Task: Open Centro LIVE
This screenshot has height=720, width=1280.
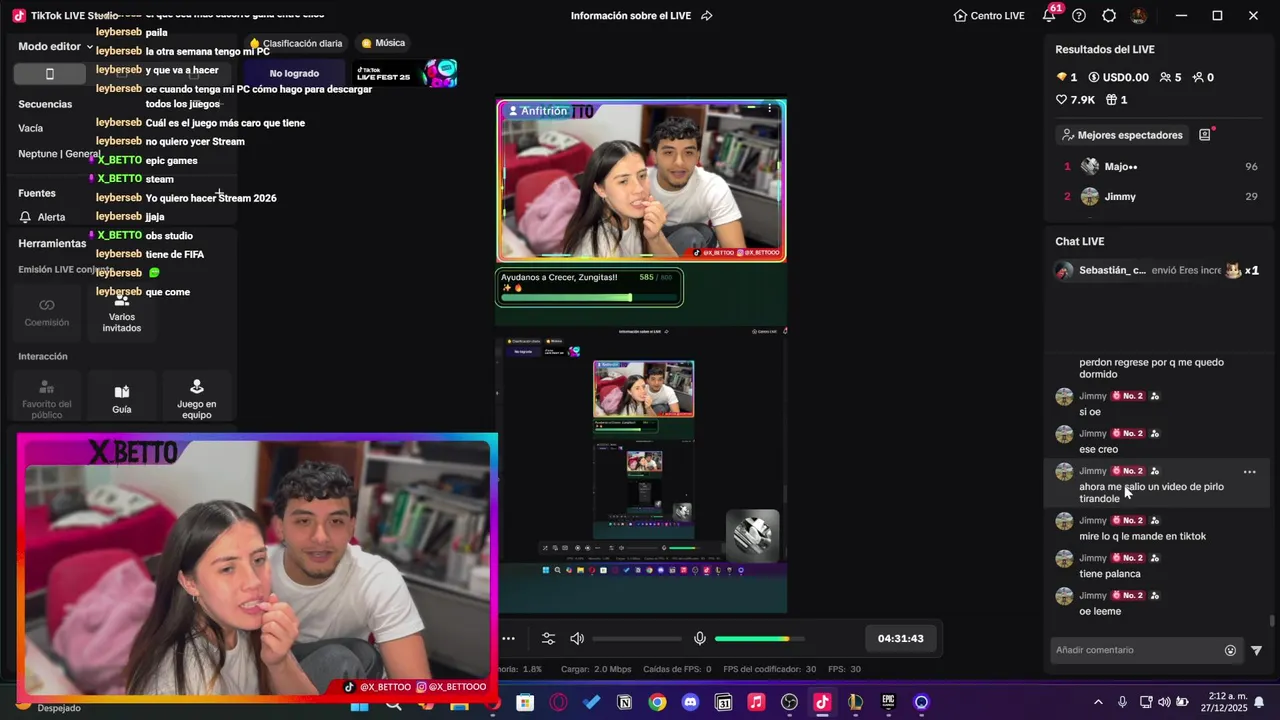Action: click(x=989, y=16)
